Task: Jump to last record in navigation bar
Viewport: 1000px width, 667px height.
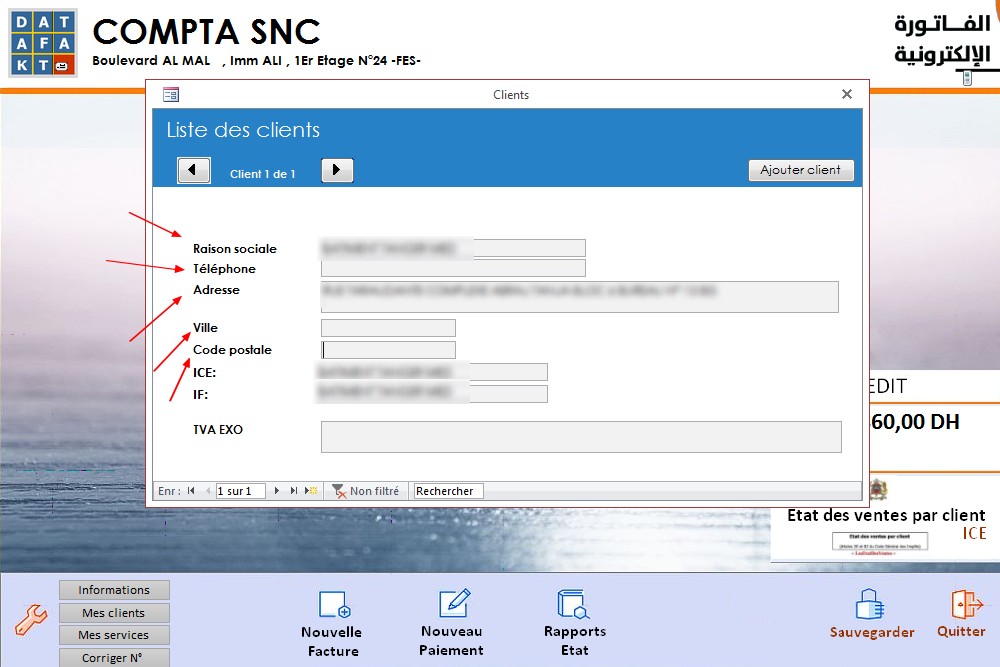Action: point(293,491)
